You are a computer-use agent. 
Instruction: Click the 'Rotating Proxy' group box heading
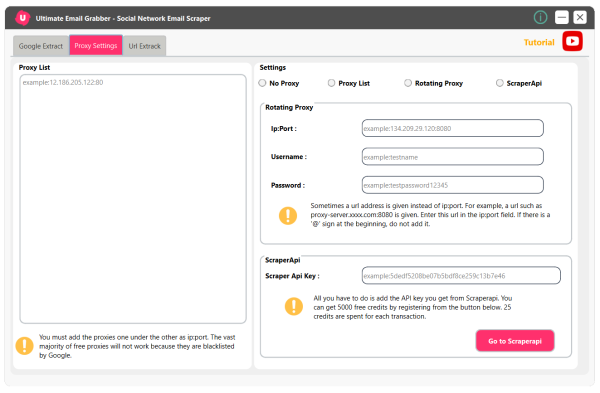(x=289, y=108)
